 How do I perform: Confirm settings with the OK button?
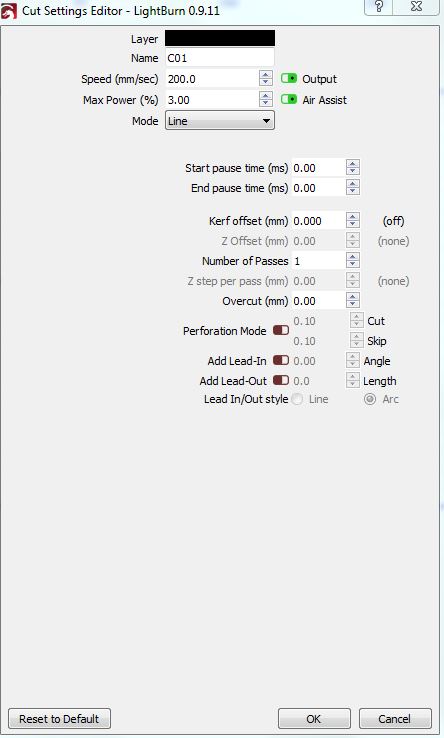pyautogui.click(x=314, y=719)
